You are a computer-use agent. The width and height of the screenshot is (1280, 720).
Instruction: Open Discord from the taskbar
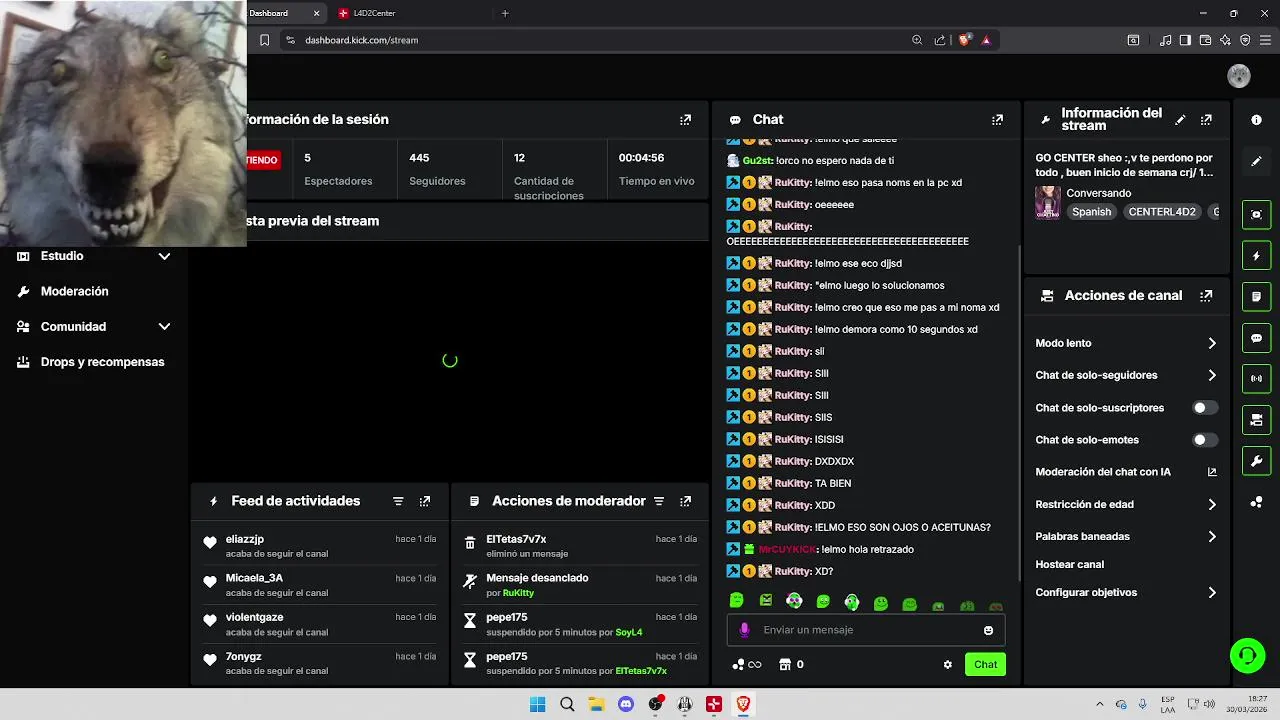click(626, 704)
